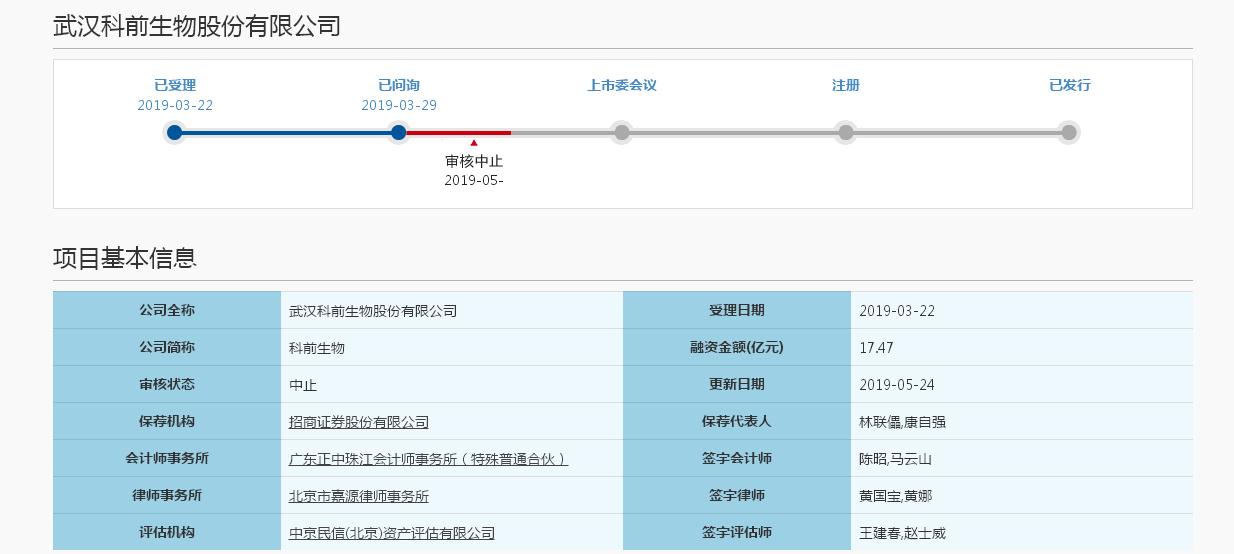This screenshot has width=1234, height=554.
Task: Select the 上市委会议 stage label
Action: [x=622, y=85]
